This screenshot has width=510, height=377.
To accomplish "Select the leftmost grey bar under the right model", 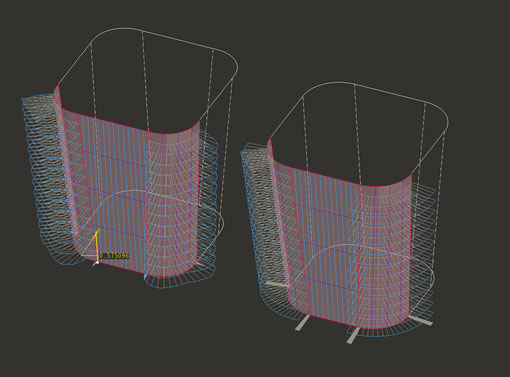I will pyautogui.click(x=303, y=323).
